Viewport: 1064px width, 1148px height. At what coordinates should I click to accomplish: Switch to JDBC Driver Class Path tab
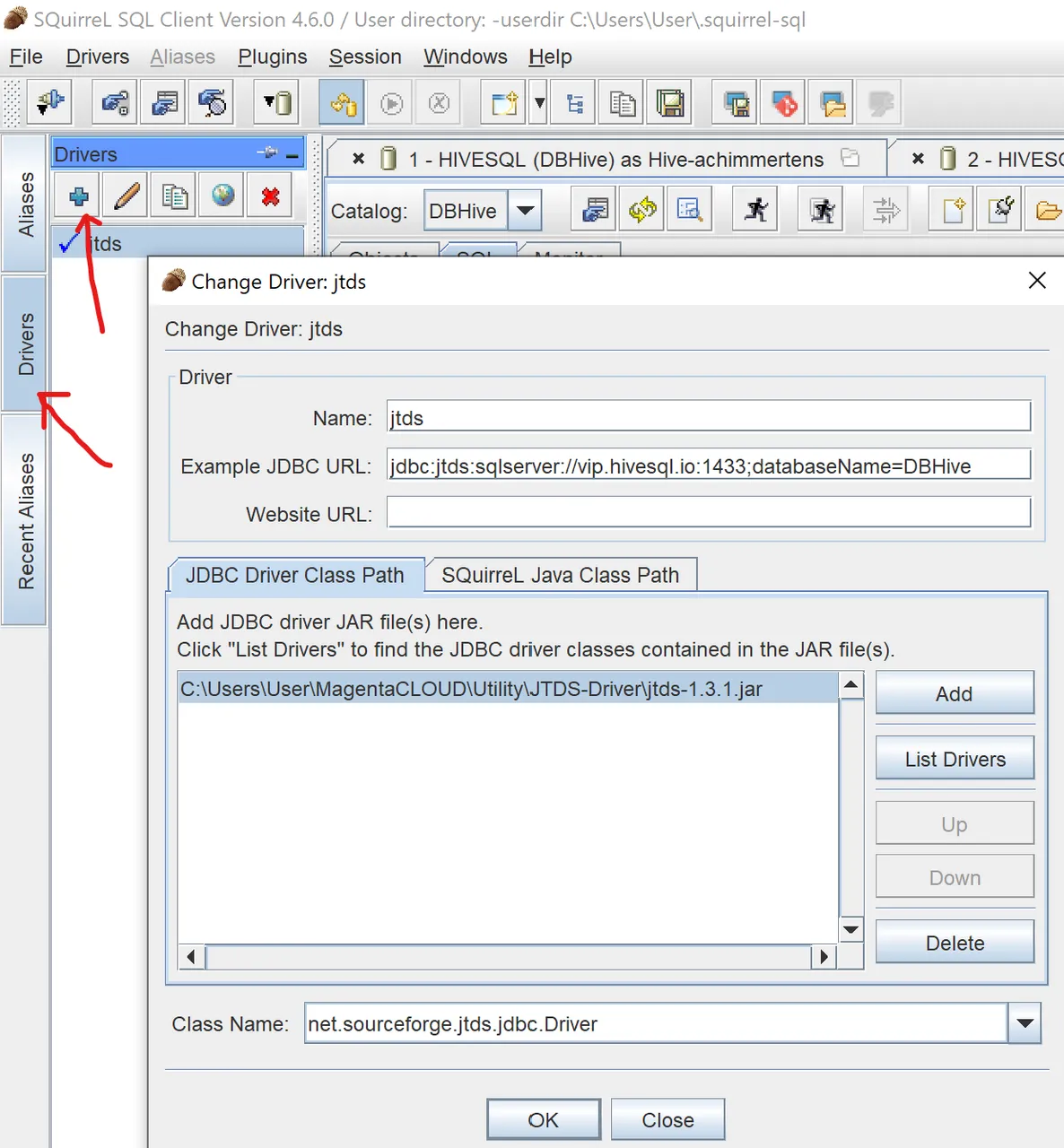click(x=294, y=575)
